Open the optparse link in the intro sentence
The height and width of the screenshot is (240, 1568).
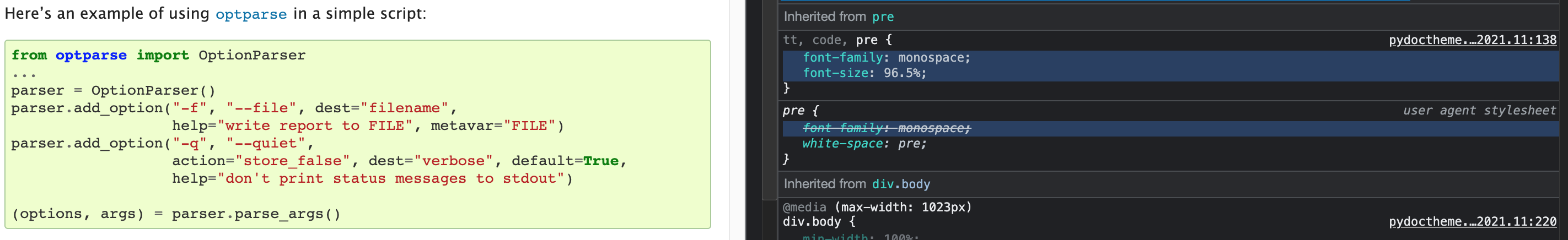(251, 14)
